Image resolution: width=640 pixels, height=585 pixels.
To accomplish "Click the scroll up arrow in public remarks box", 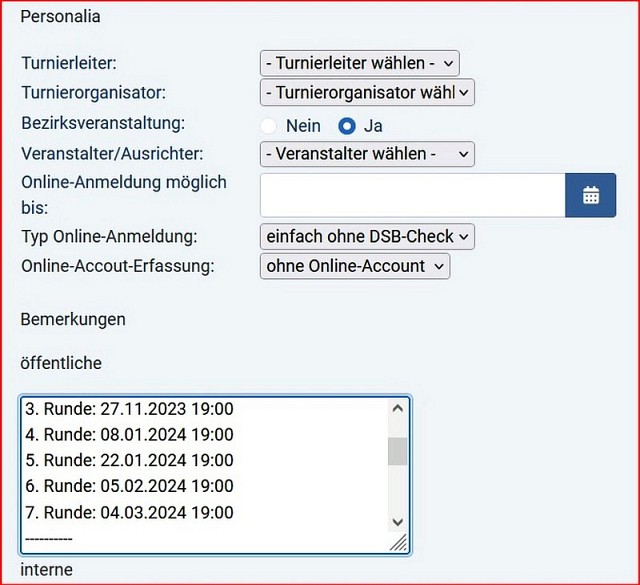I will (x=398, y=408).
